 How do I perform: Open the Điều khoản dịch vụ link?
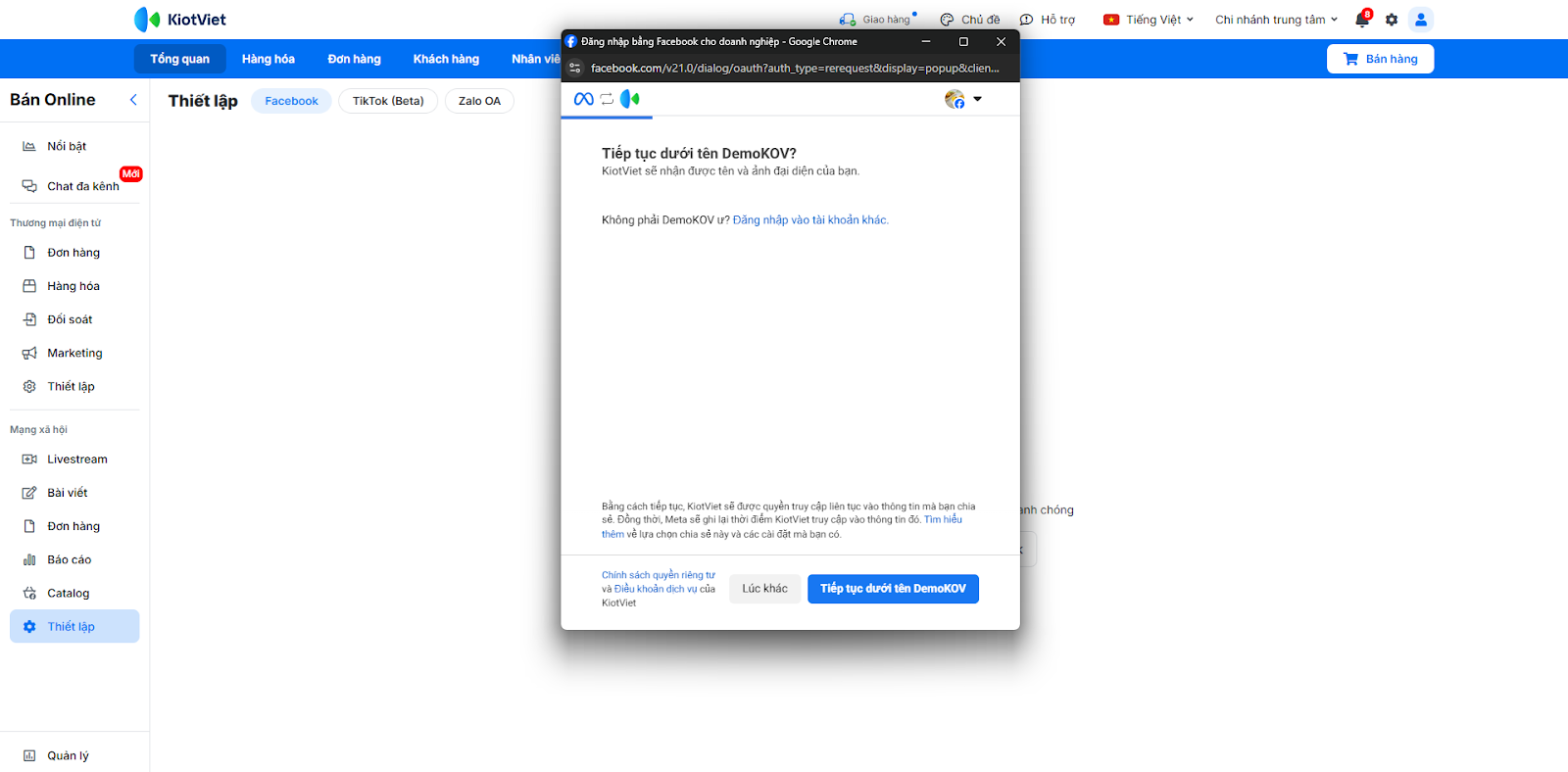(656, 589)
